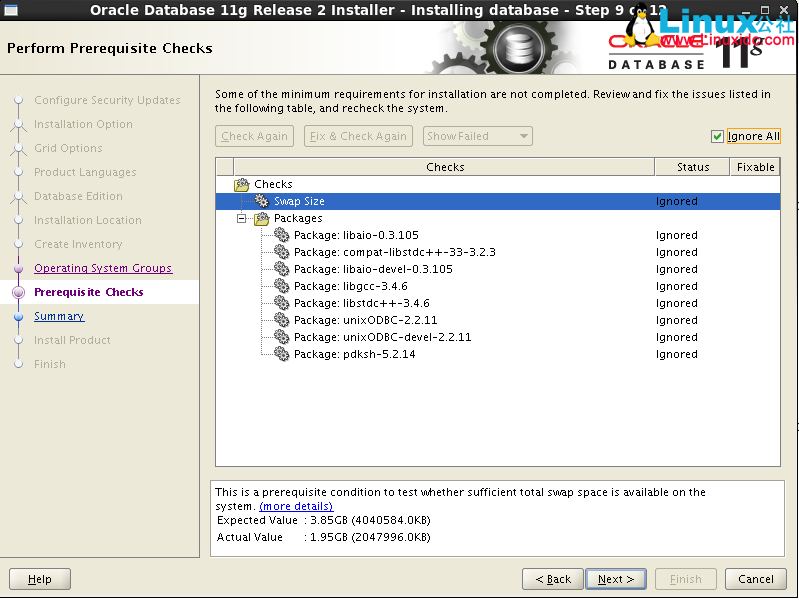Click gear icon for libaio-devel-0.3.105 package
Viewport: 799px width, 600px height.
pos(281,269)
